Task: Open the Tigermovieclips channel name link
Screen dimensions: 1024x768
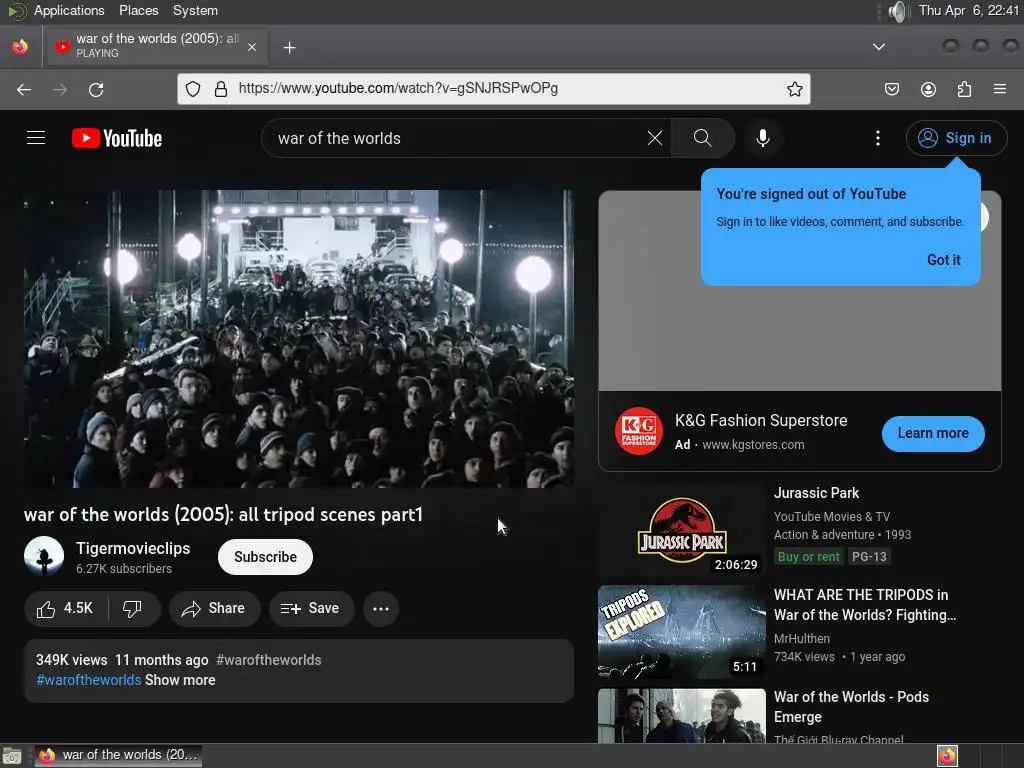Action: tap(133, 549)
